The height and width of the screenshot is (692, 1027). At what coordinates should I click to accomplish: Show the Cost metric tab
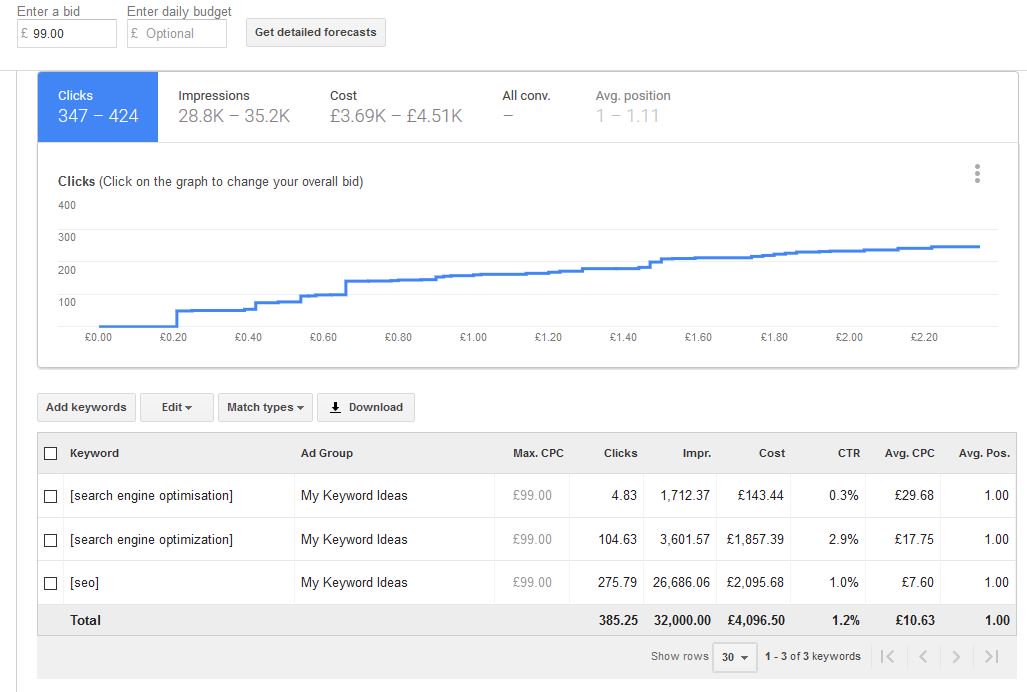(x=396, y=107)
